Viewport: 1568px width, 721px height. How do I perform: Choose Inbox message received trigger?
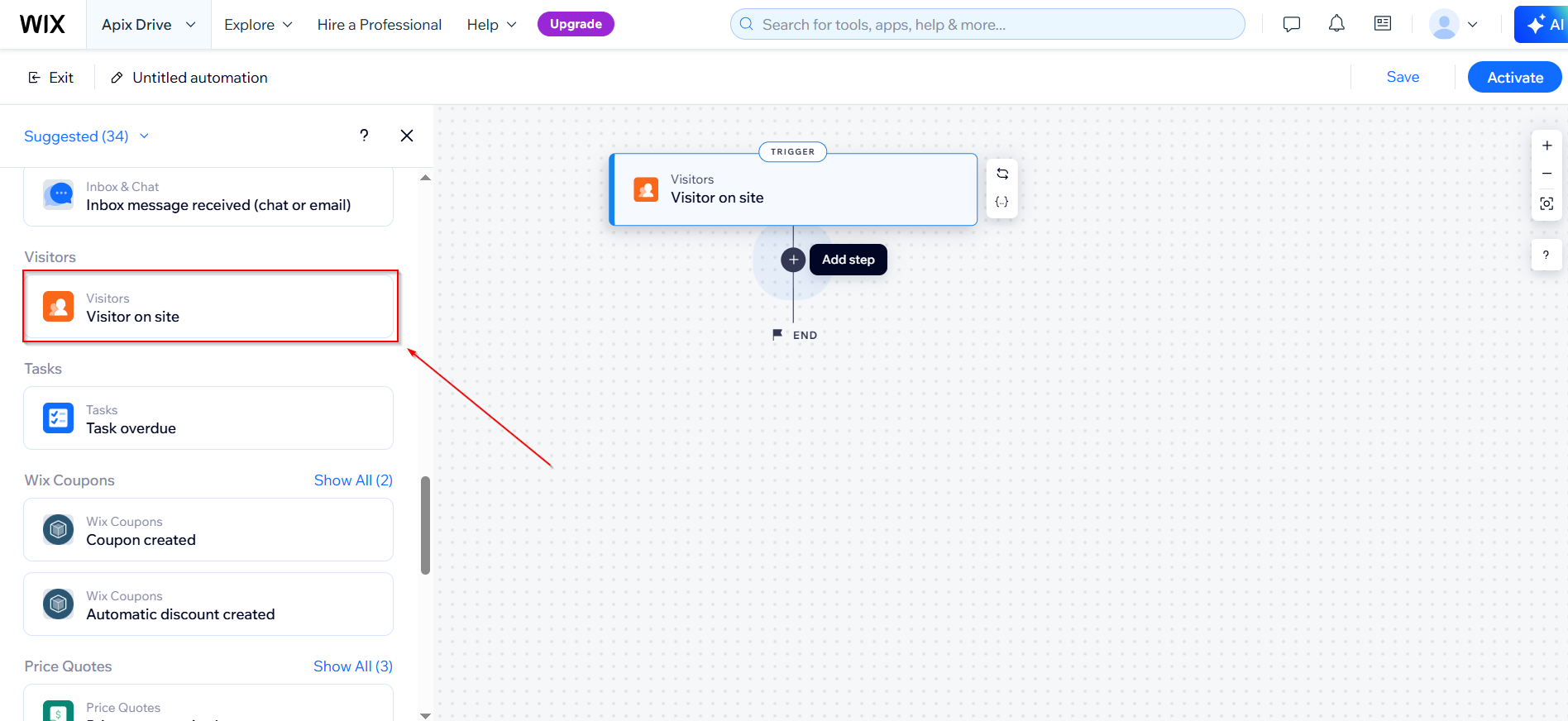[208, 197]
